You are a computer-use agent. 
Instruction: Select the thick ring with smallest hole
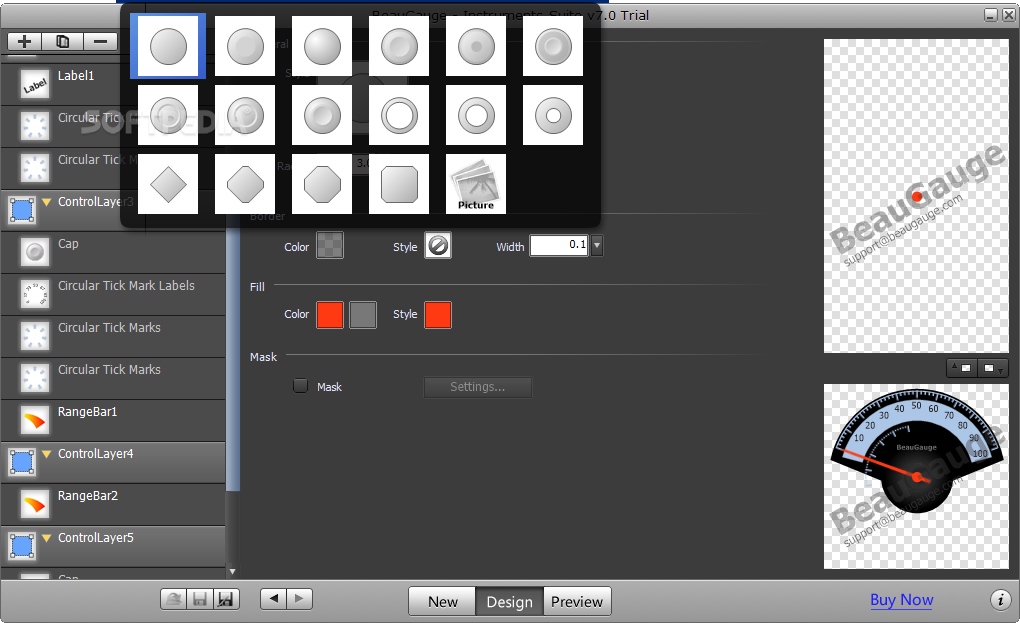coord(553,115)
